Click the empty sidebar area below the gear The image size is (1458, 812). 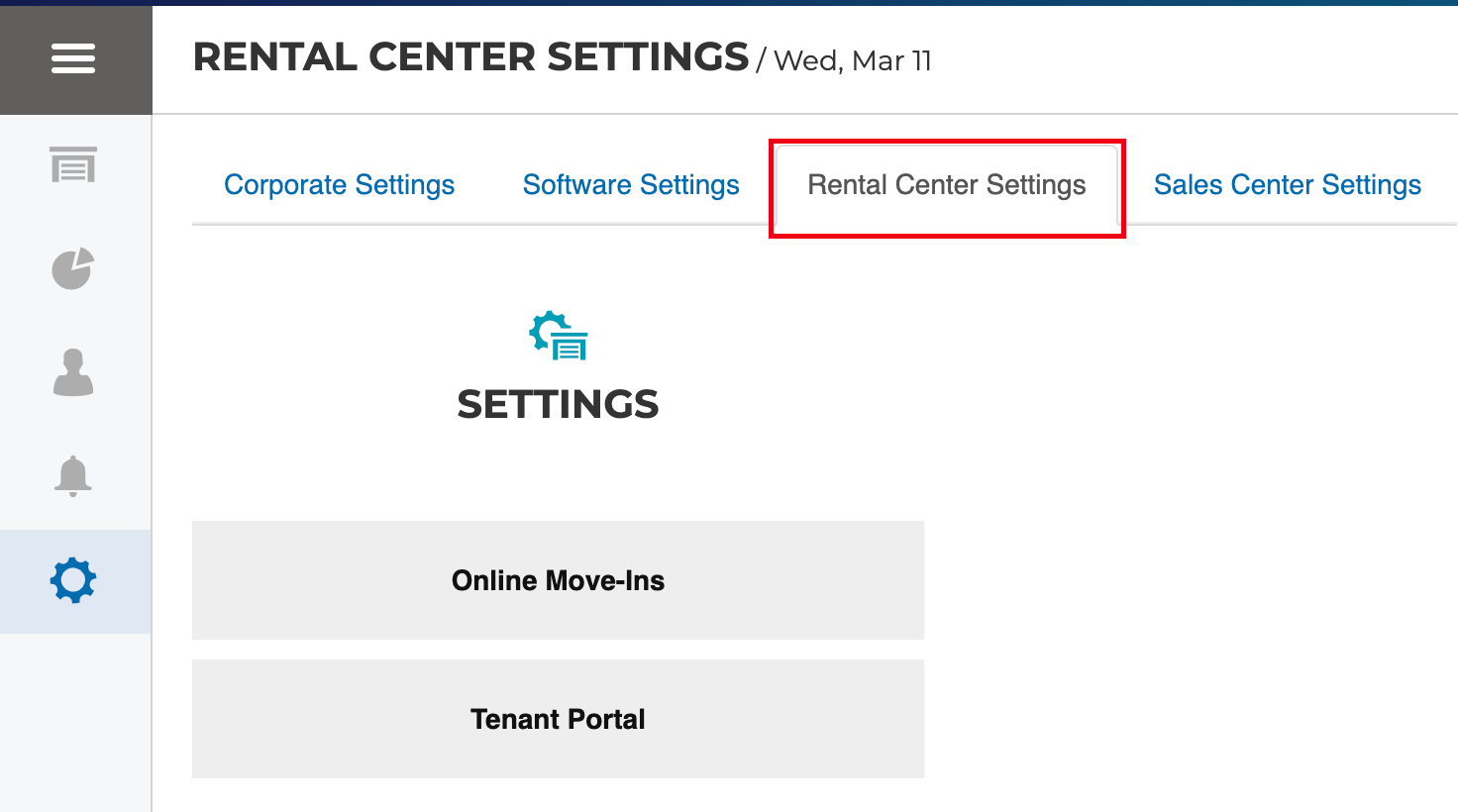[x=75, y=723]
